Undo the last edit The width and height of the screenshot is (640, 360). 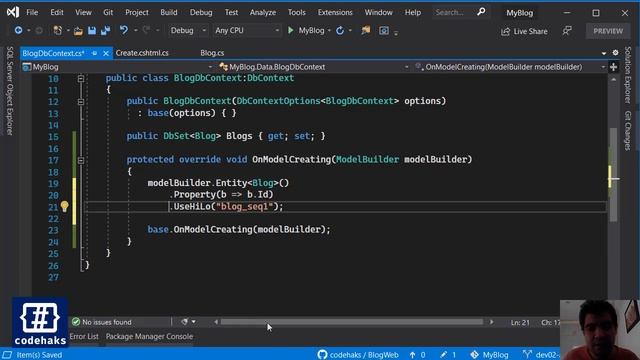point(124,30)
